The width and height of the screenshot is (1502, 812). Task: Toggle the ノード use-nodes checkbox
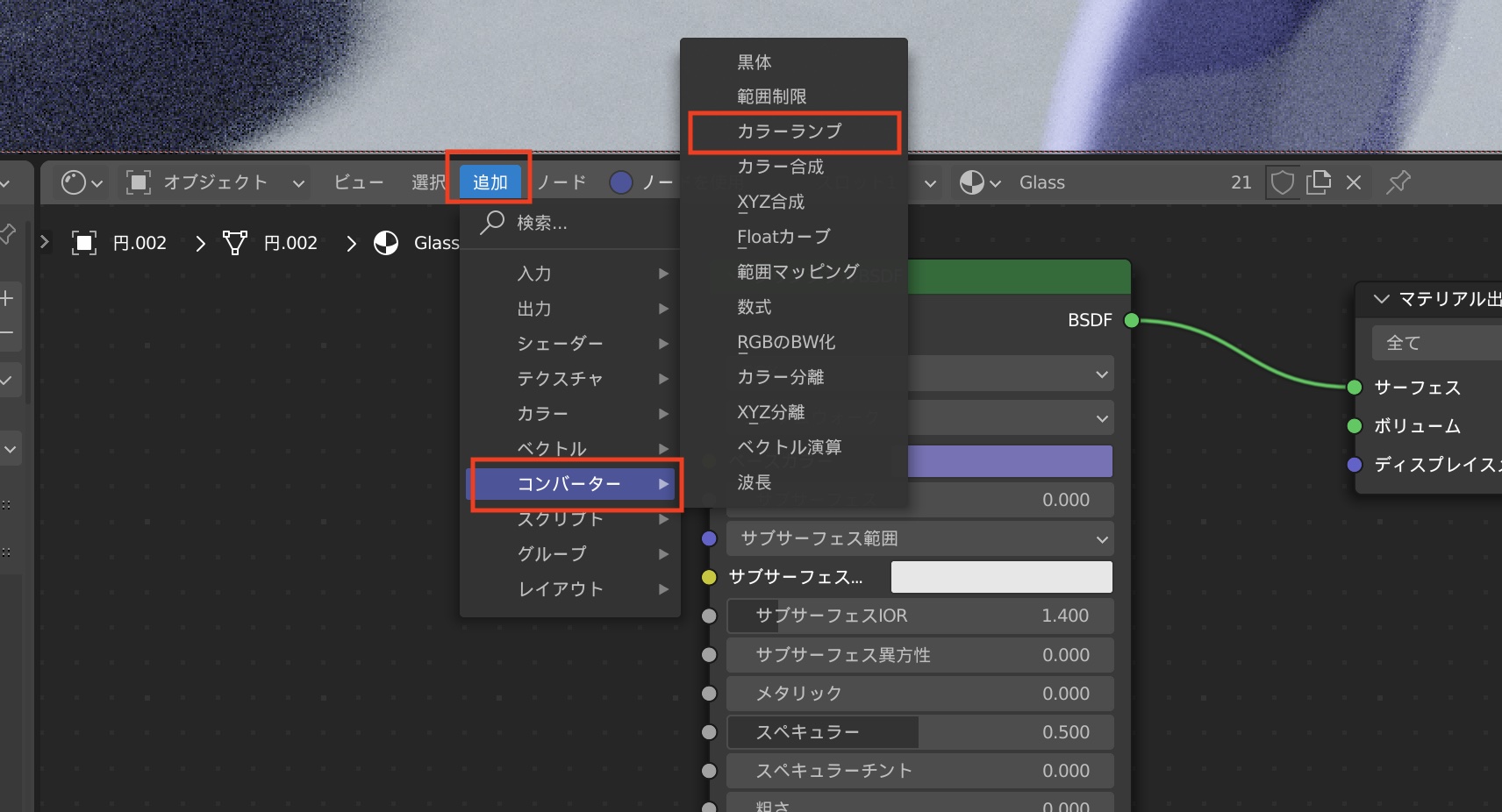621,182
